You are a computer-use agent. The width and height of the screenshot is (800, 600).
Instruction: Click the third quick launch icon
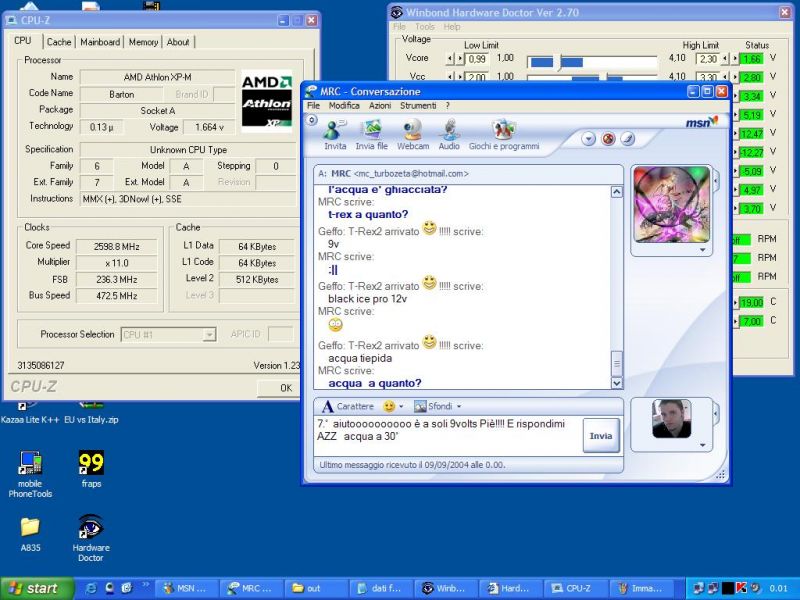tap(127, 588)
